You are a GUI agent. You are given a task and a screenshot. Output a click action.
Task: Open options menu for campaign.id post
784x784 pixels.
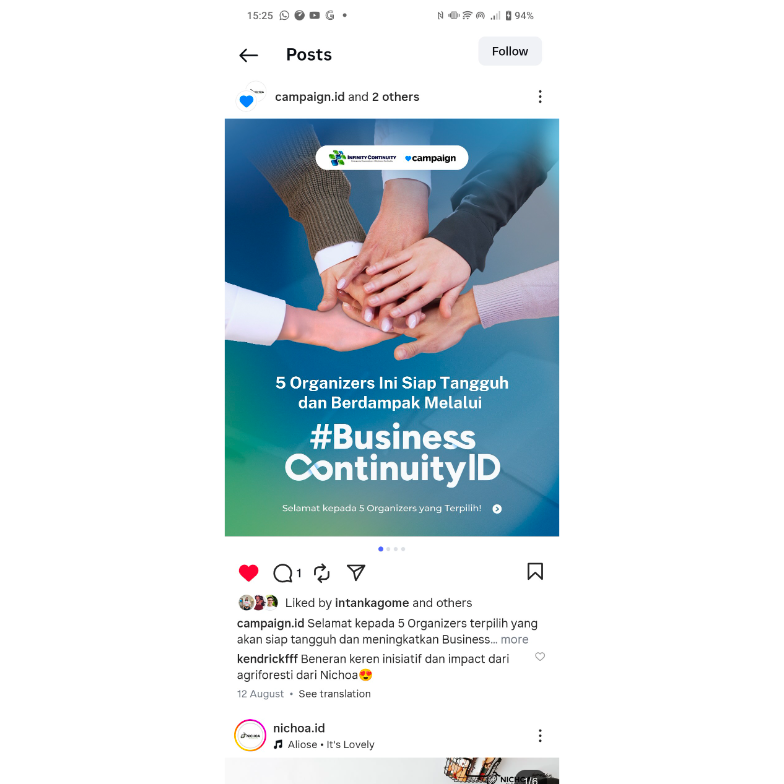click(x=540, y=96)
